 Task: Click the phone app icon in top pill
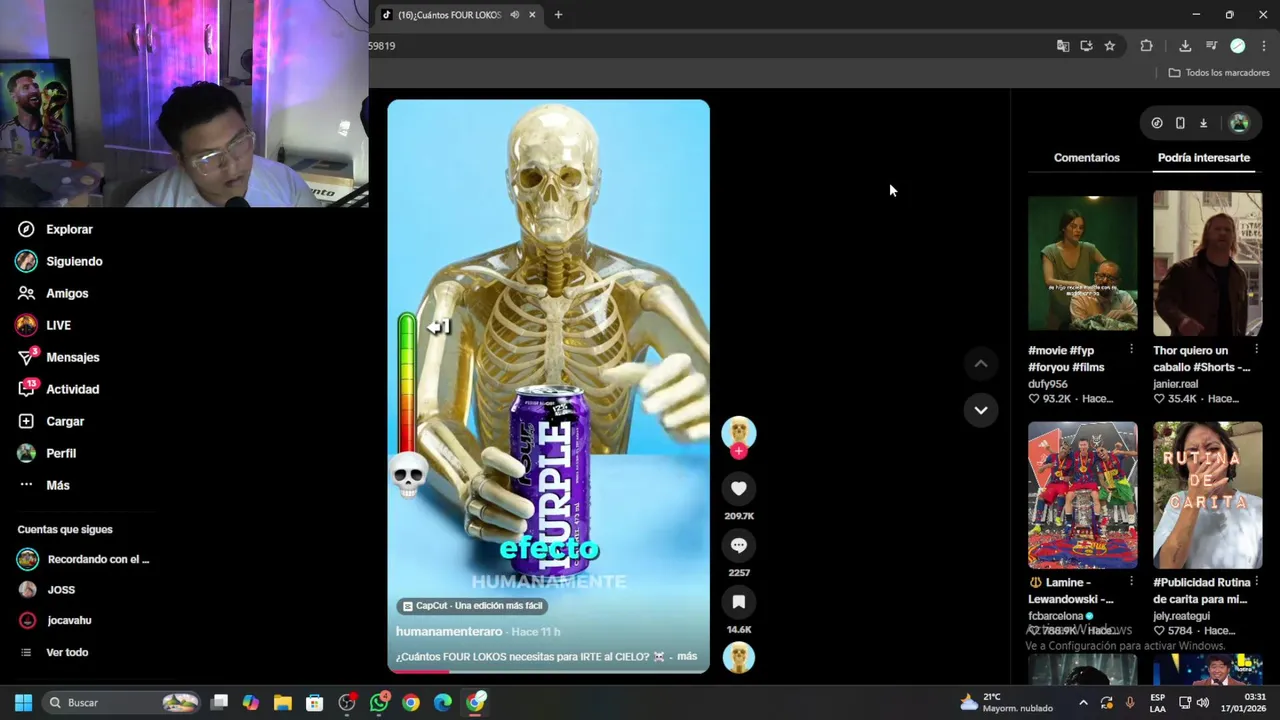click(1180, 123)
